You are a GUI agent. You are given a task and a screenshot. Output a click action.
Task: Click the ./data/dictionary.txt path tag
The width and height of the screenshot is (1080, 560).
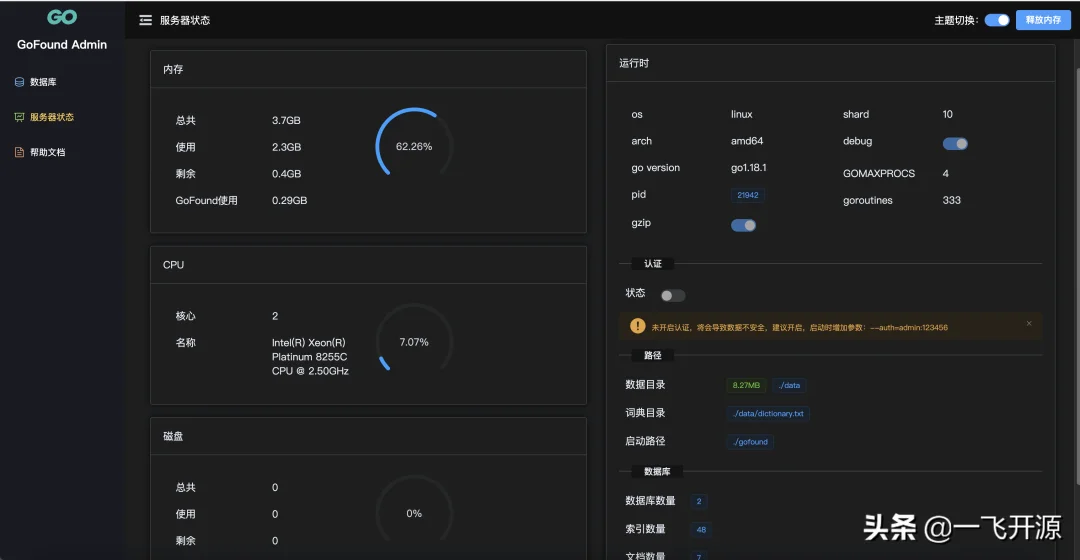coord(768,413)
